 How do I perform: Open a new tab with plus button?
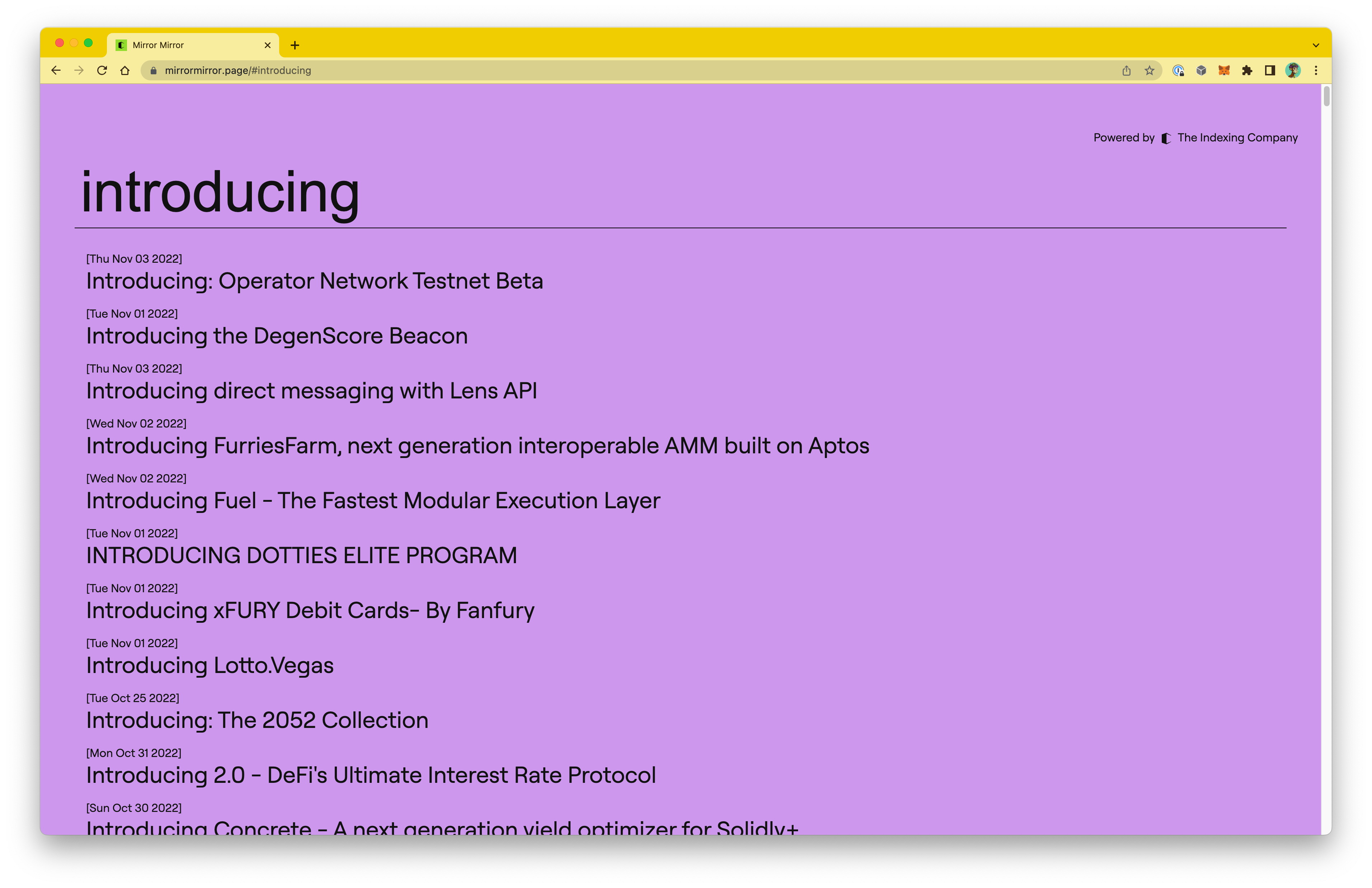295,45
